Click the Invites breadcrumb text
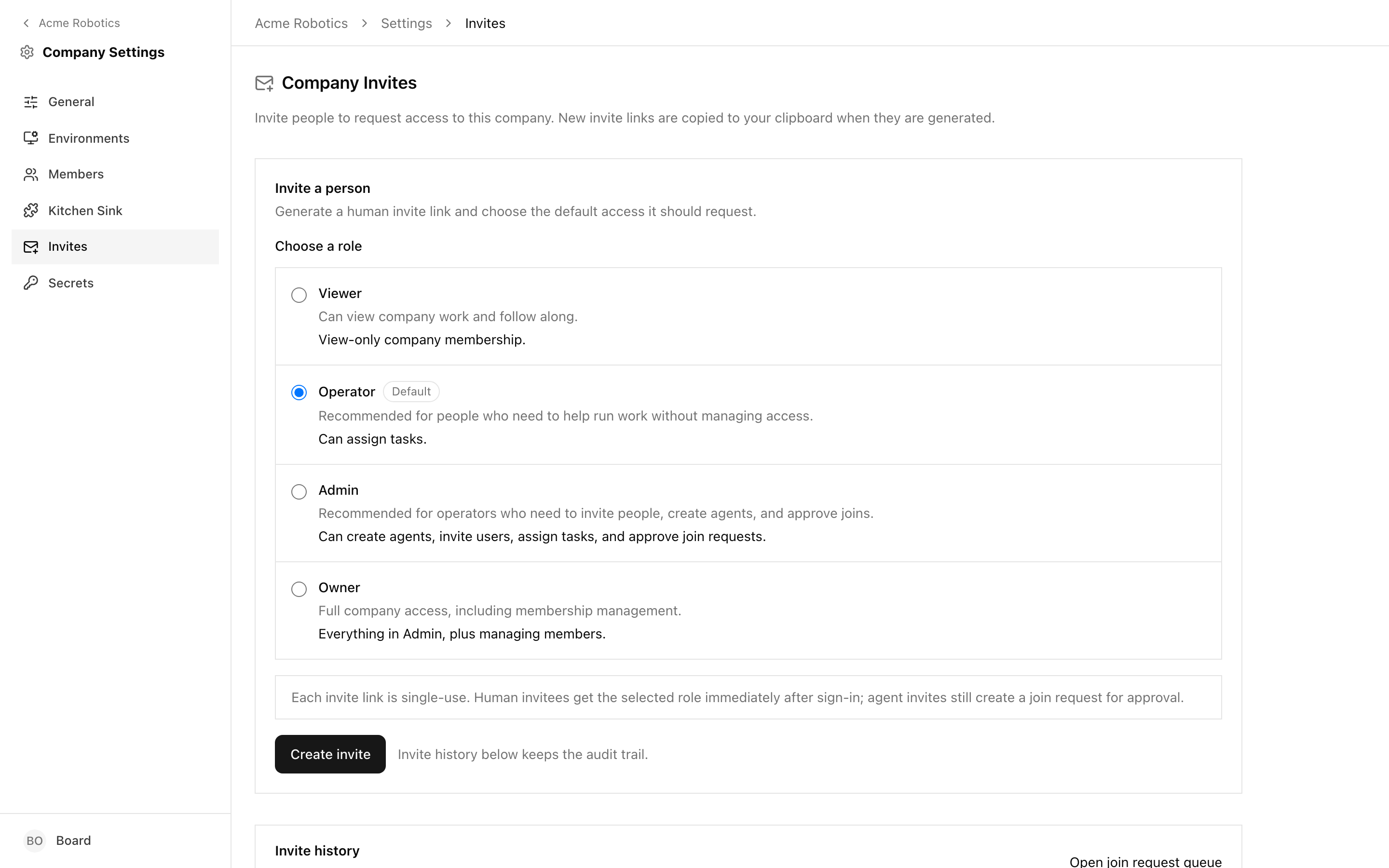The image size is (1389, 868). [485, 24]
